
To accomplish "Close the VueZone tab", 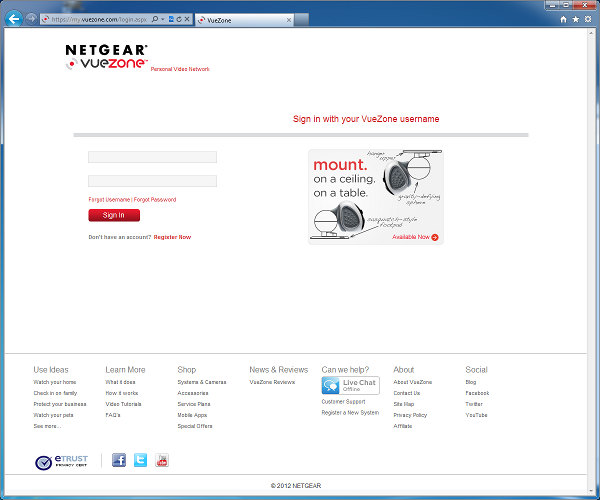I will click(x=289, y=20).
